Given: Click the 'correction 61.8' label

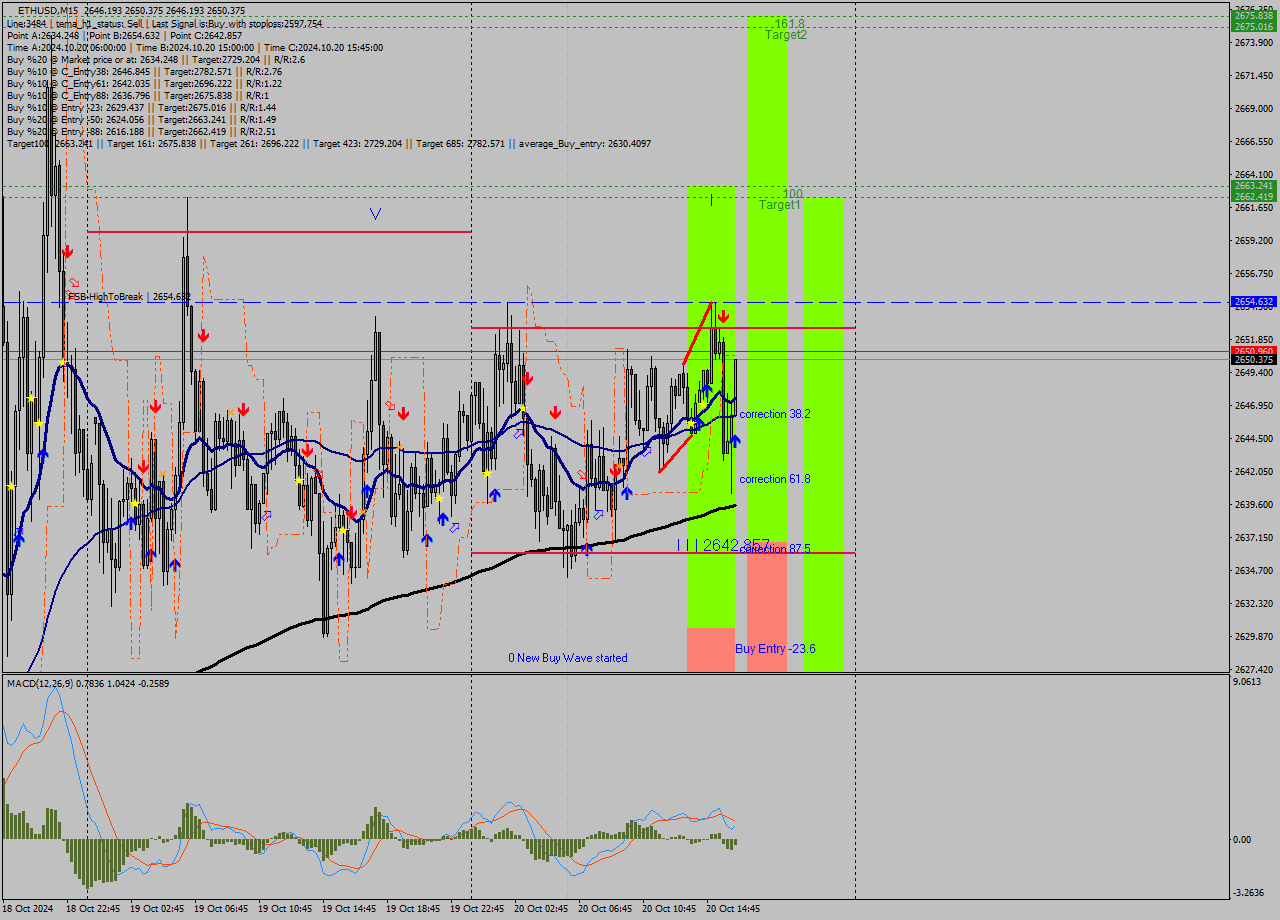Looking at the screenshot, I should 775,479.
